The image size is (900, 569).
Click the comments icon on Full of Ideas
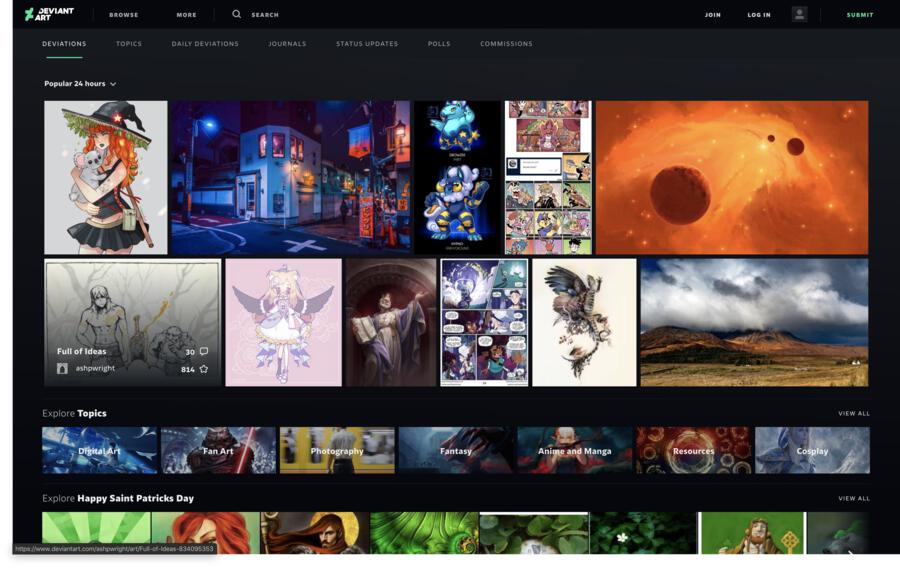(x=204, y=351)
